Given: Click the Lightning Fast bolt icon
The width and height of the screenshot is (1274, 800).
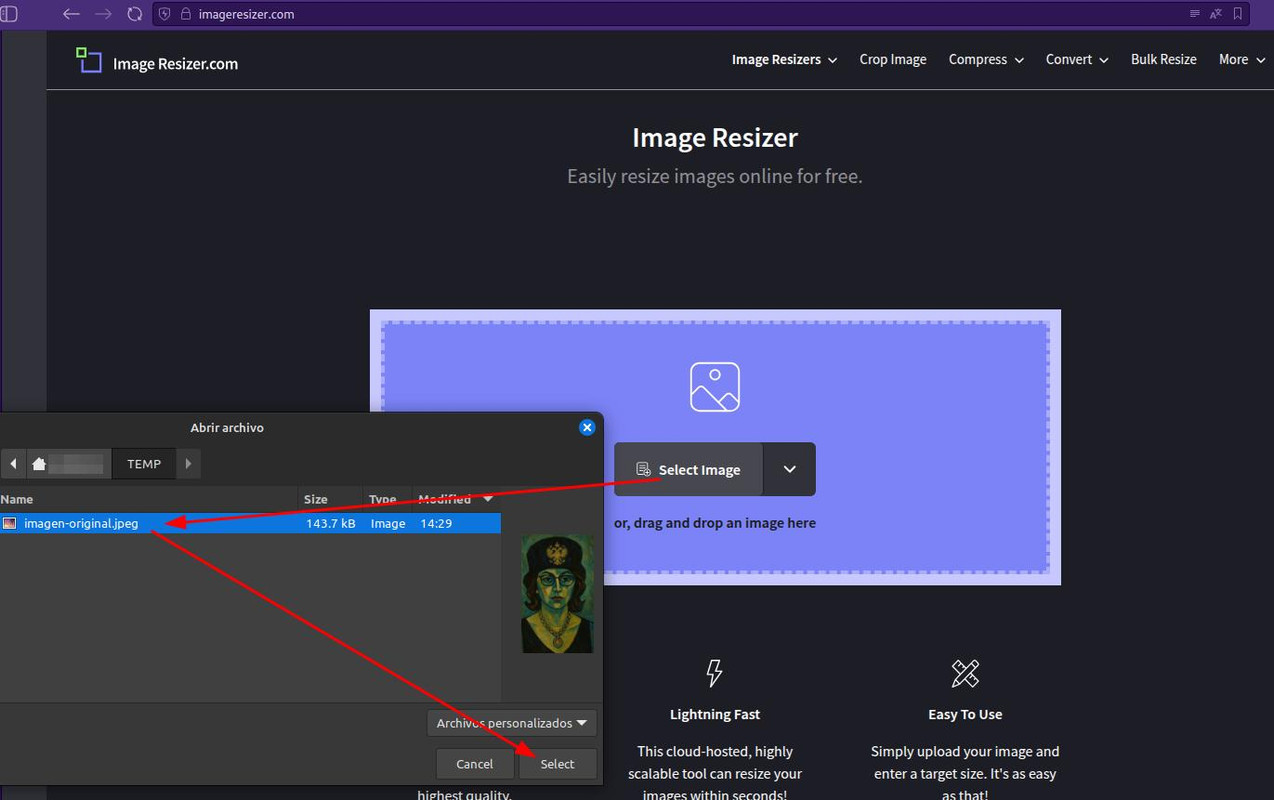Looking at the screenshot, I should tap(714, 673).
